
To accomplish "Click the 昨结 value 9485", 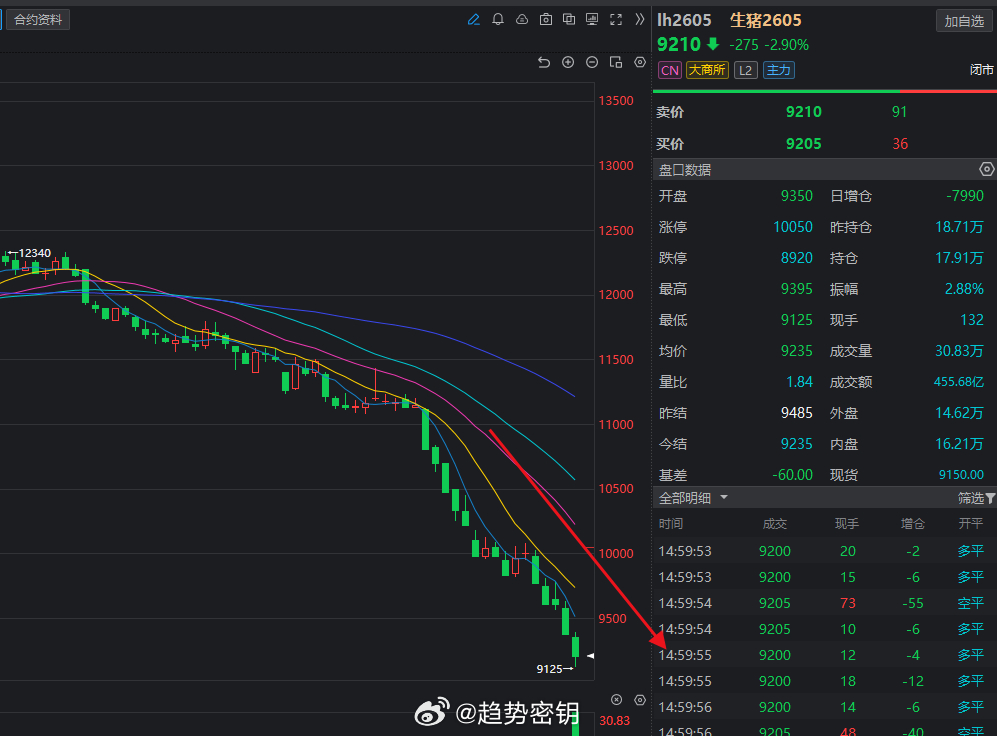I will (797, 413).
